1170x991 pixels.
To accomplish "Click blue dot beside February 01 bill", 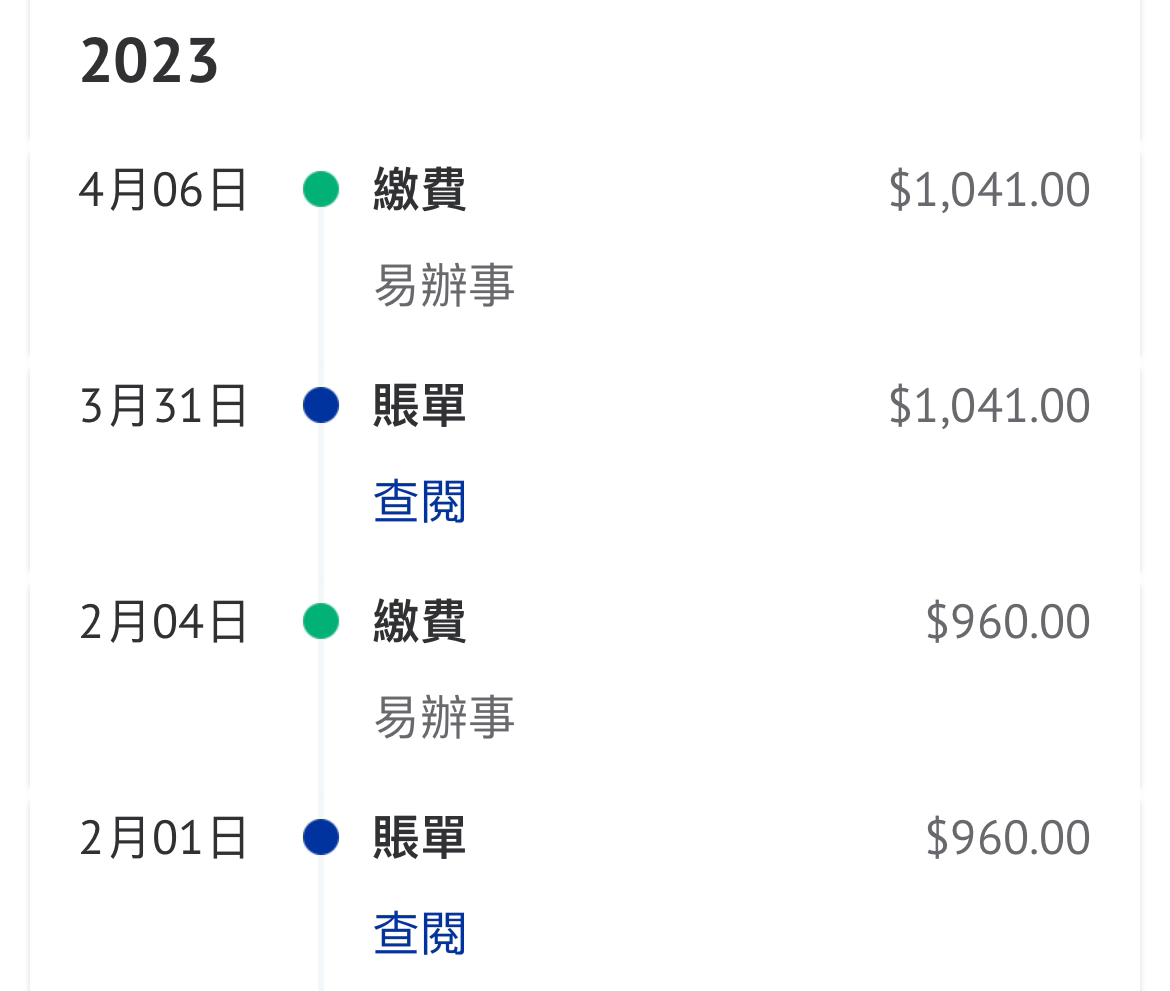I will point(321,837).
